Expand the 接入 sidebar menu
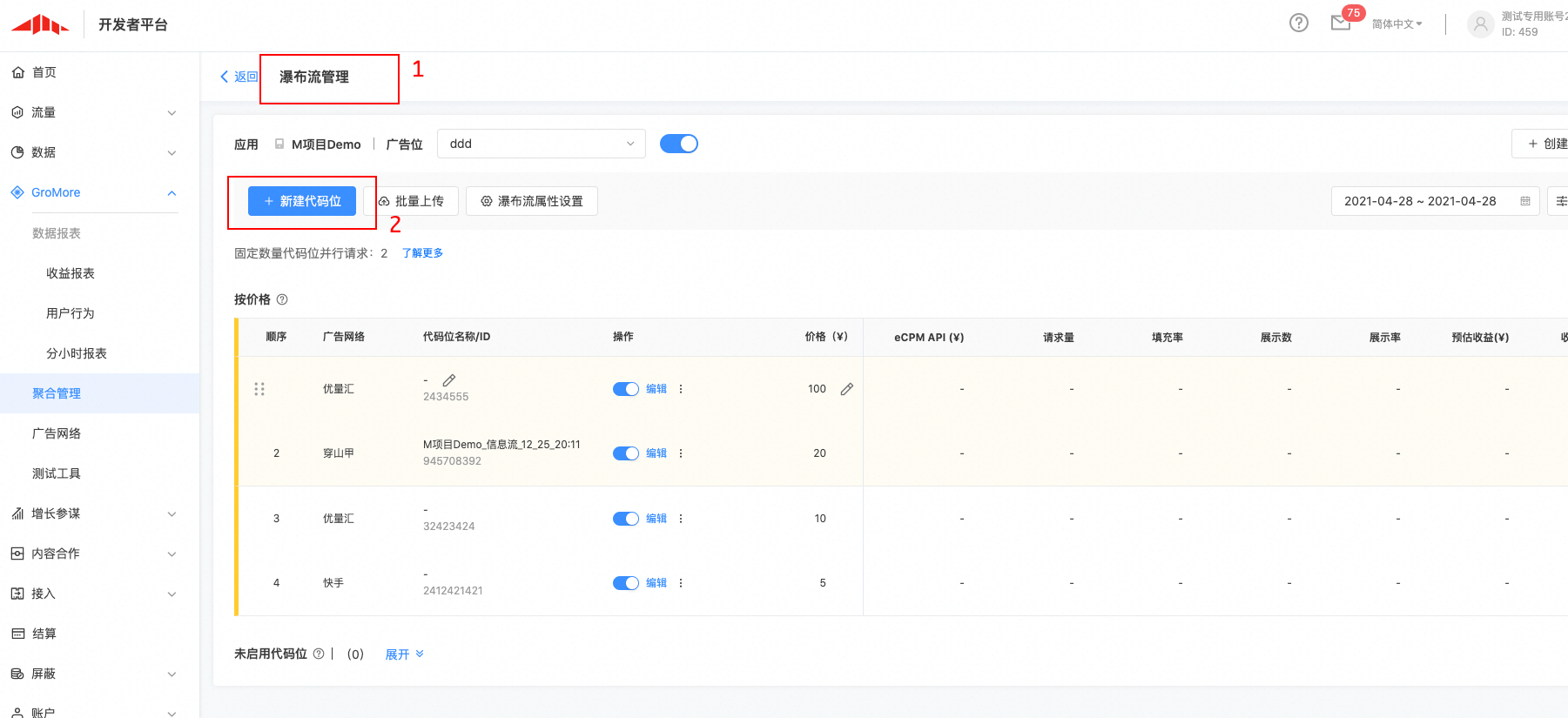This screenshot has height=718, width=1568. [x=172, y=594]
